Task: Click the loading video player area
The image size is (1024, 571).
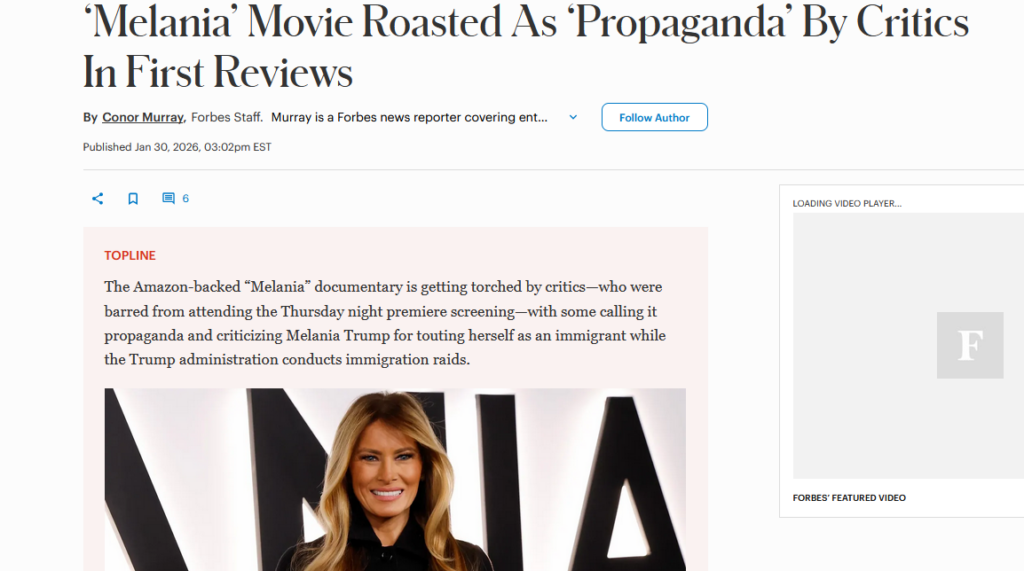Action: click(908, 346)
